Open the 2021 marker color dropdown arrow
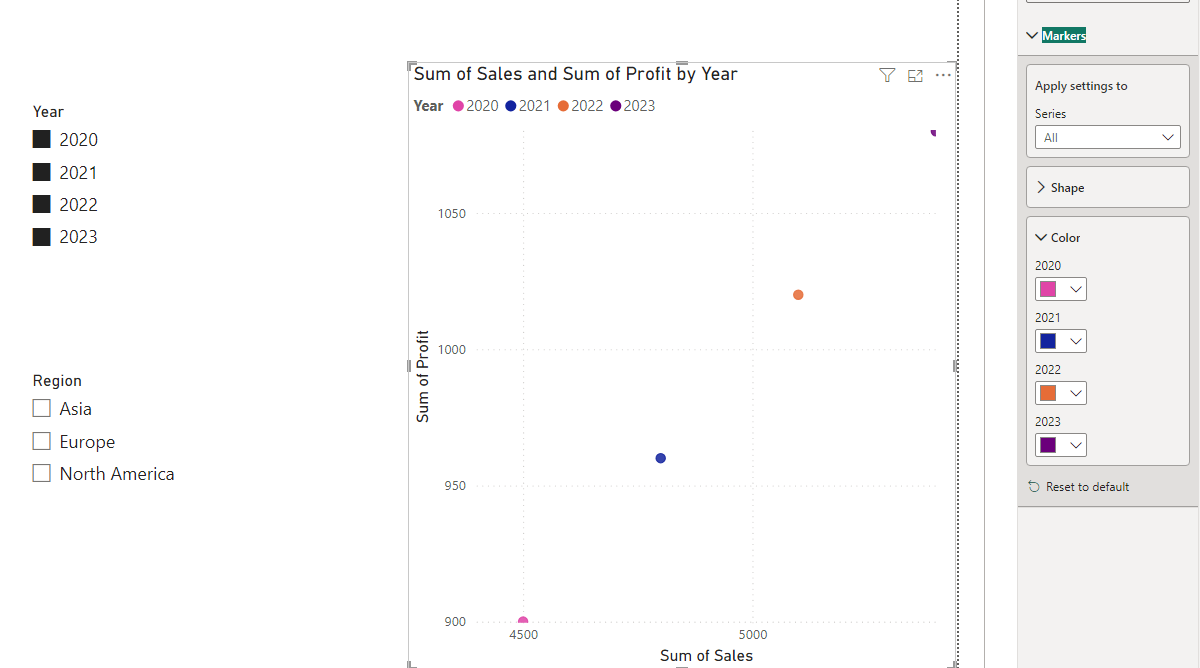The width and height of the screenshot is (1200, 668). coord(1076,341)
